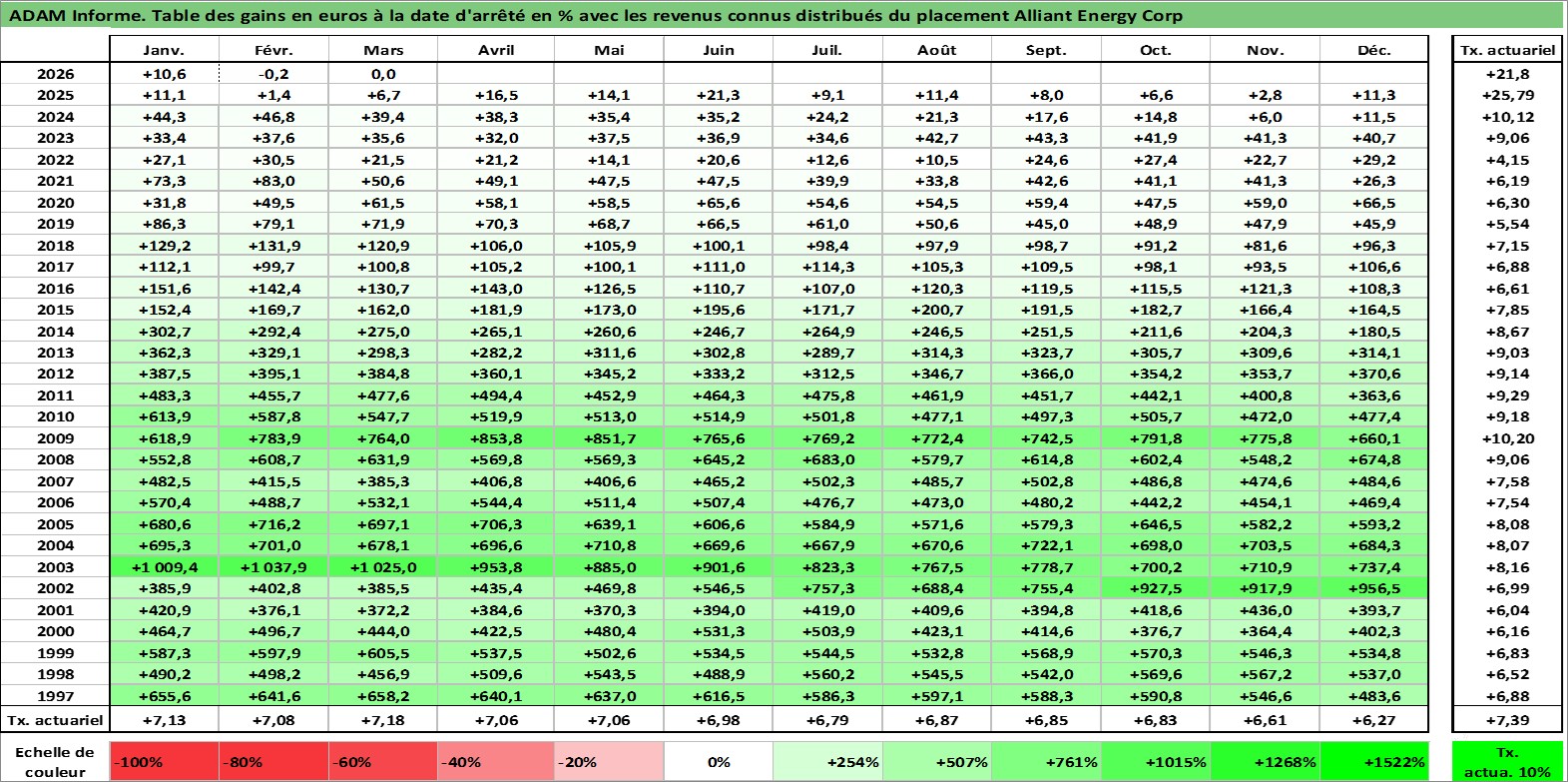Select the 'Févr.' column header
This screenshot has width=1568, height=782.
tap(273, 50)
